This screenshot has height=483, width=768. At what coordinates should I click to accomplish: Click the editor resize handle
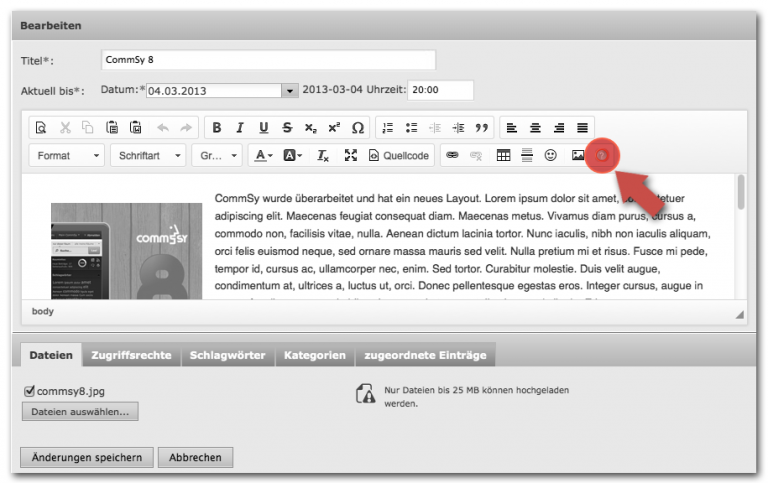tap(739, 314)
